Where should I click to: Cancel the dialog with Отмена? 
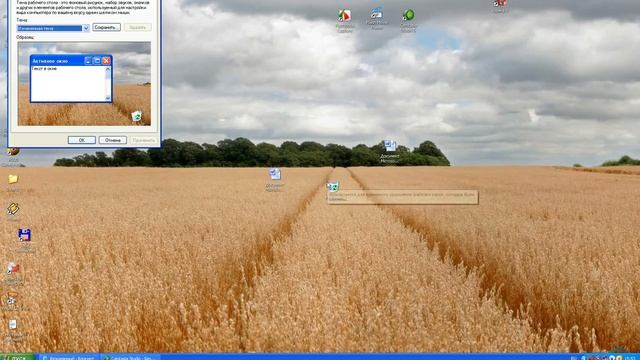coord(113,140)
